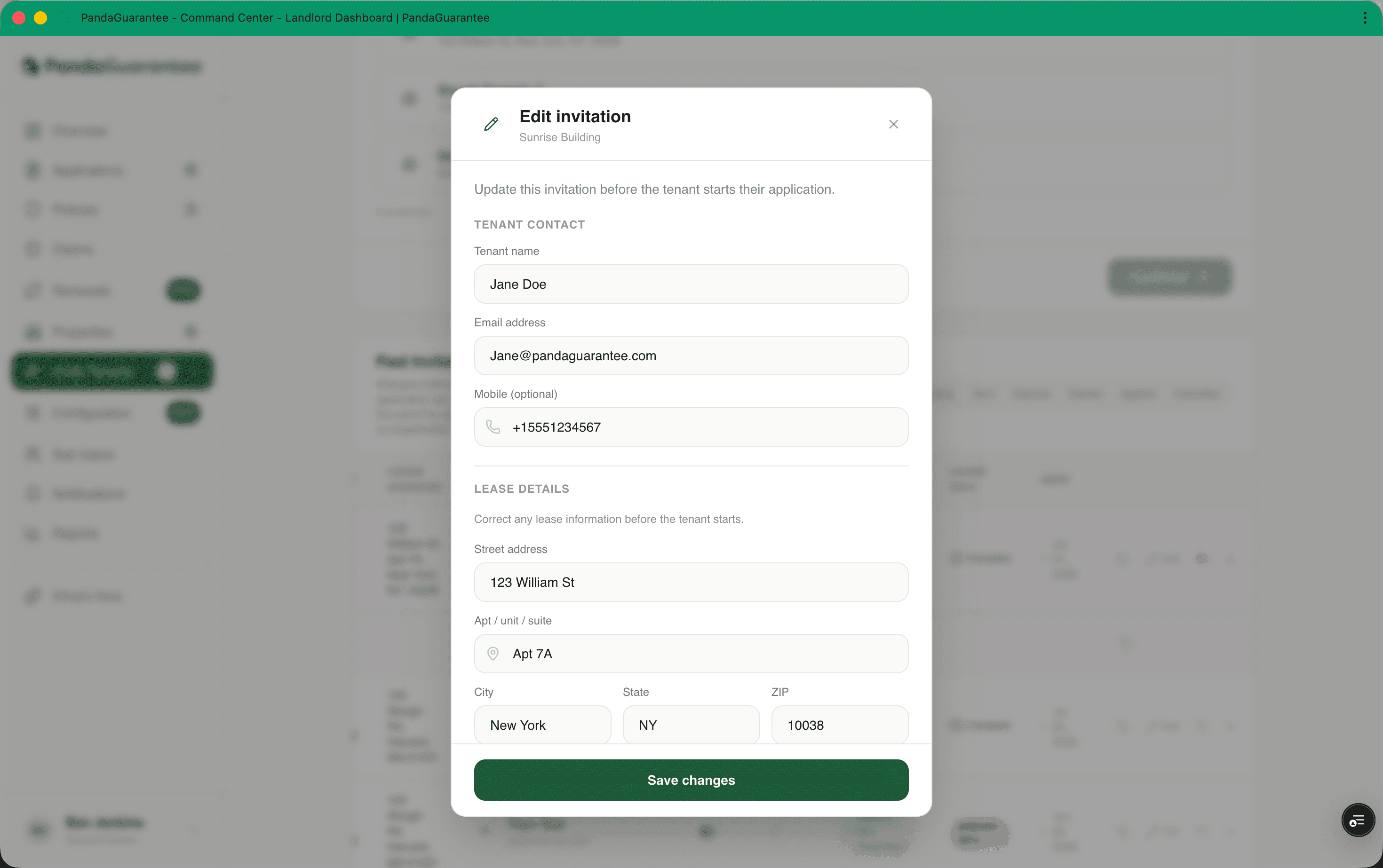This screenshot has height=868, width=1383.
Task: Click the 'Update this invitation' description text
Action: coord(654,189)
